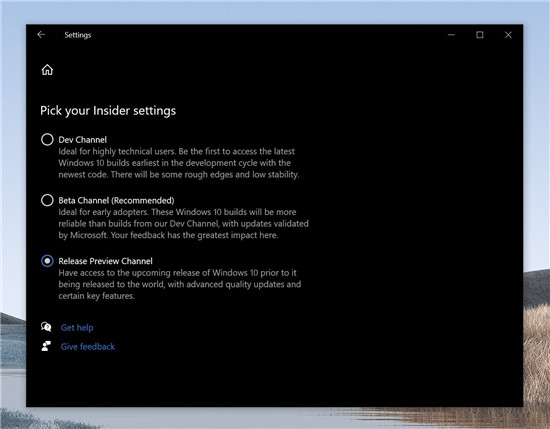Go back using the back arrow
This screenshot has height=429, width=550.
(41, 34)
